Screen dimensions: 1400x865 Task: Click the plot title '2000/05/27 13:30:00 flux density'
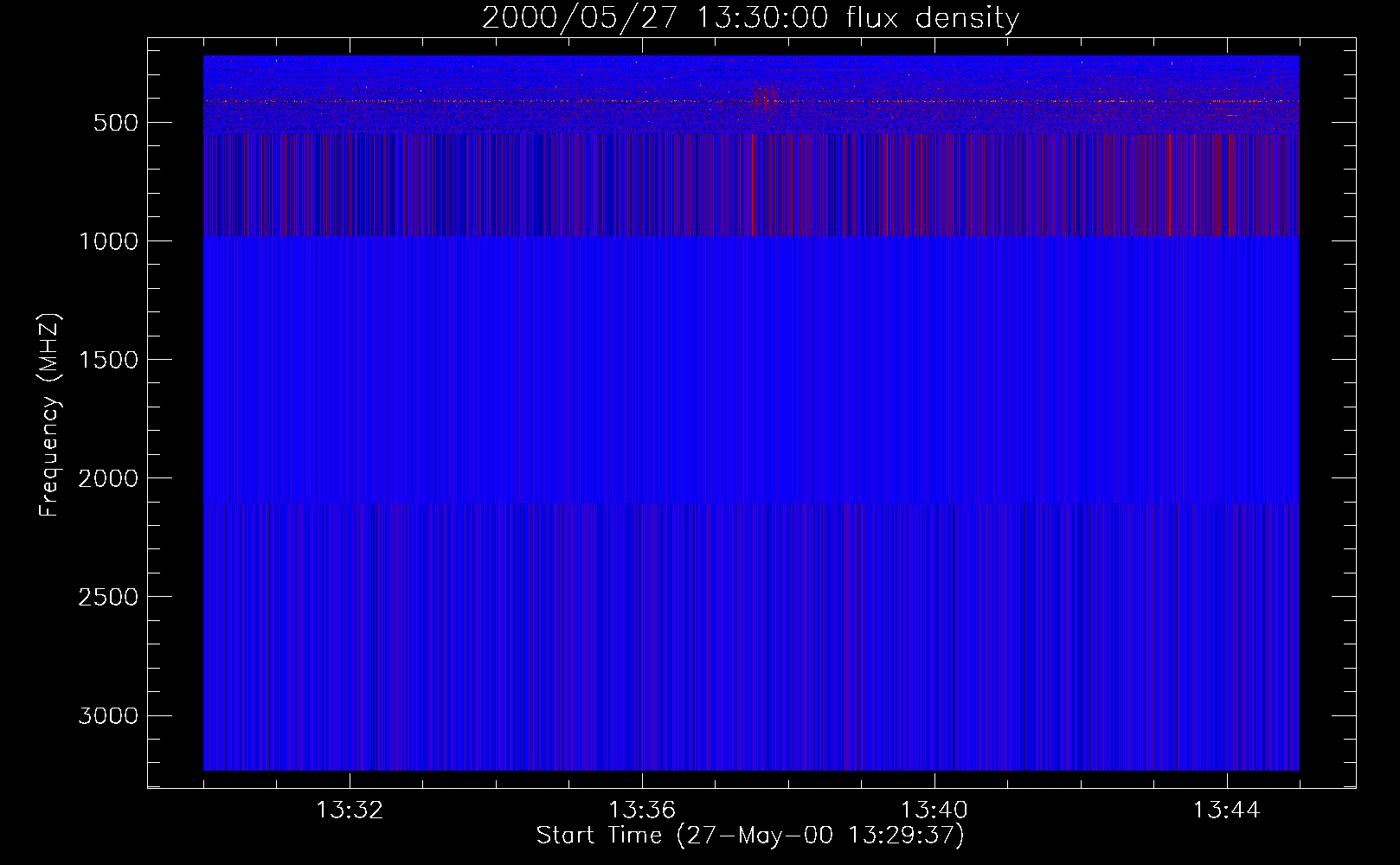[750, 17]
